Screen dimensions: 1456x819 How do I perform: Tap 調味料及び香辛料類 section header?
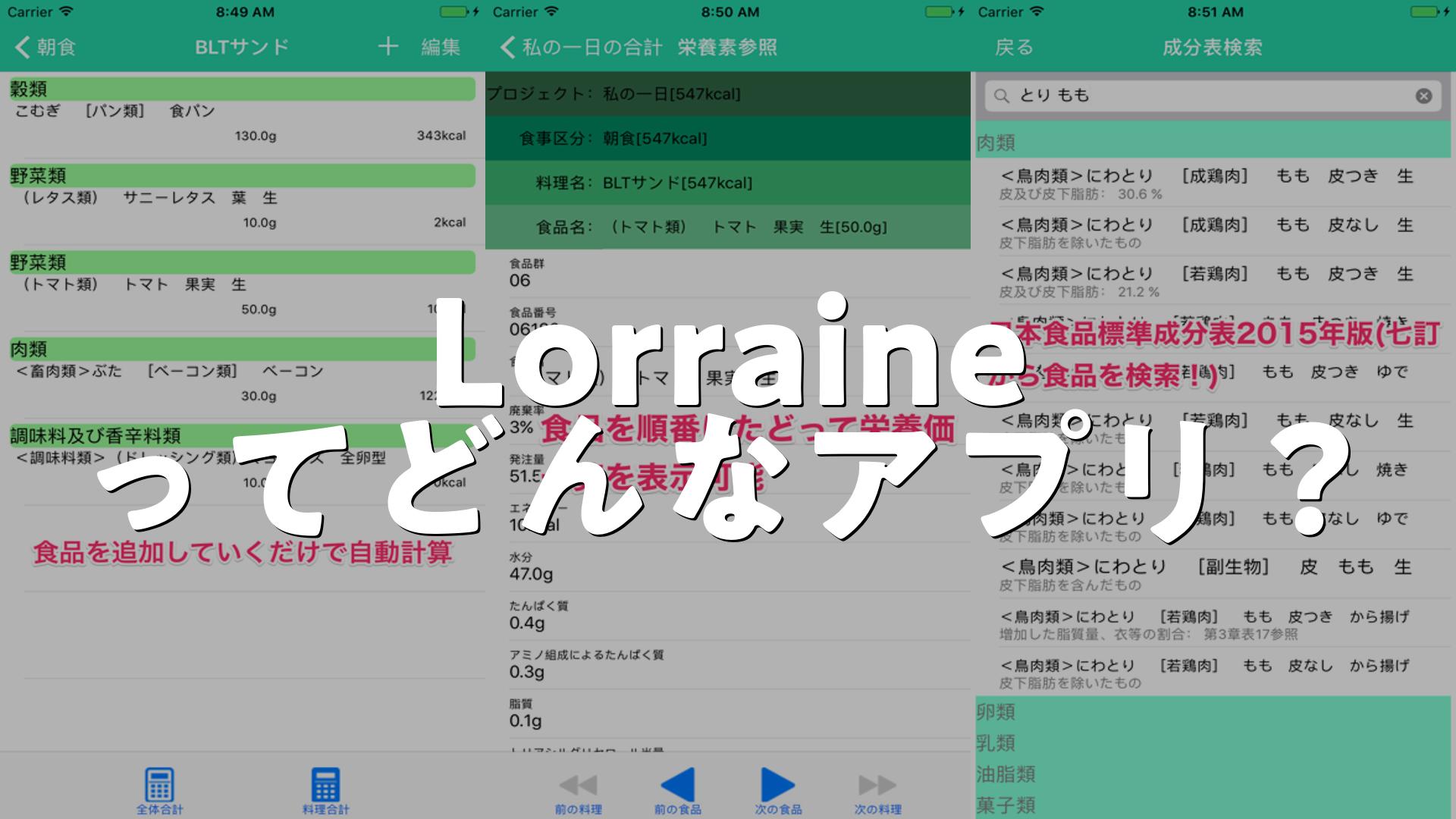pos(243,436)
